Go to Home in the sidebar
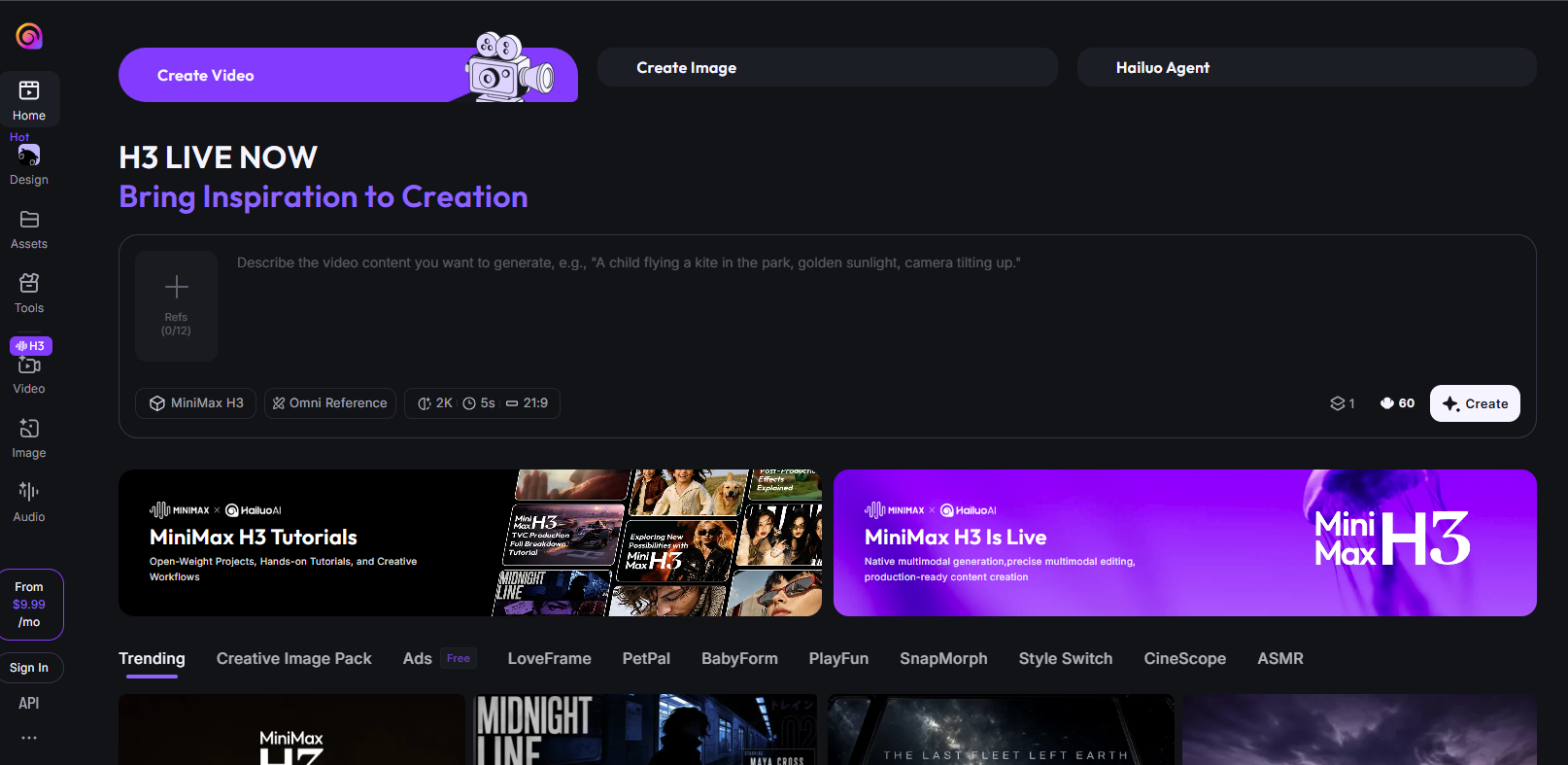1568x765 pixels. [x=29, y=99]
